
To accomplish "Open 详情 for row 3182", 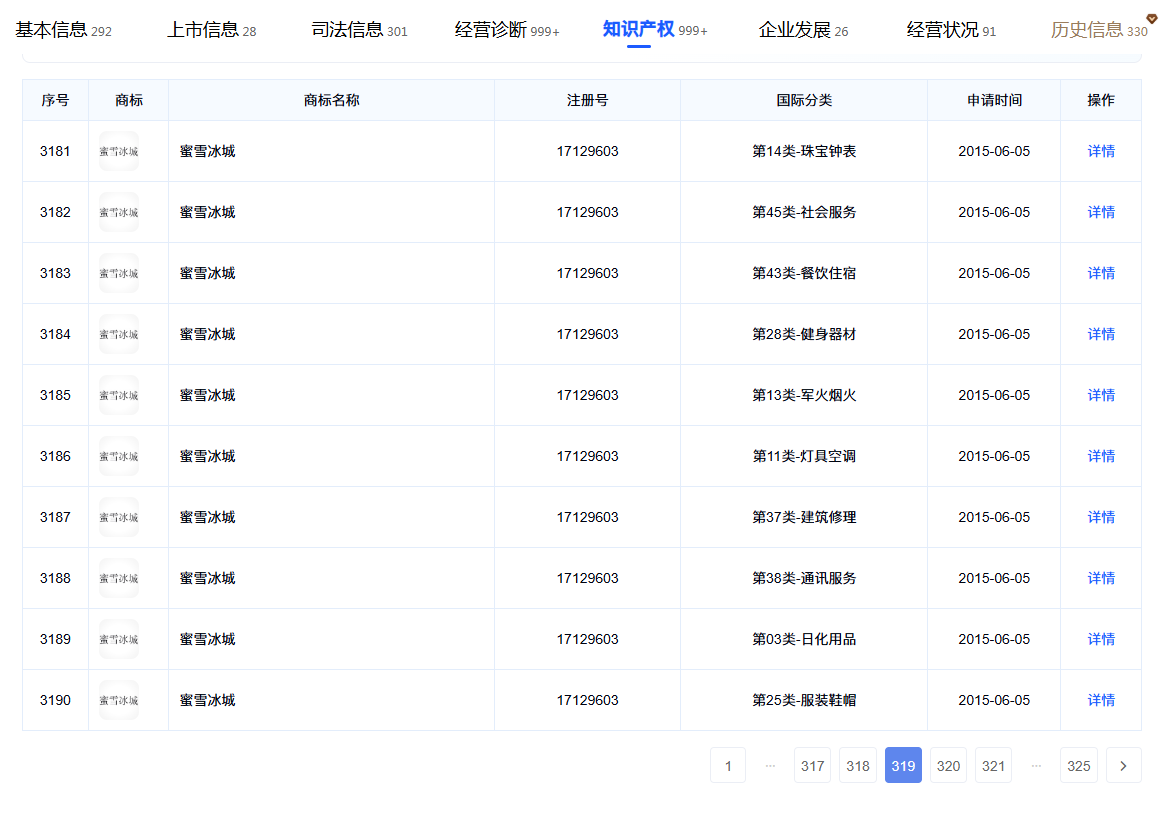I will pos(1101,212).
